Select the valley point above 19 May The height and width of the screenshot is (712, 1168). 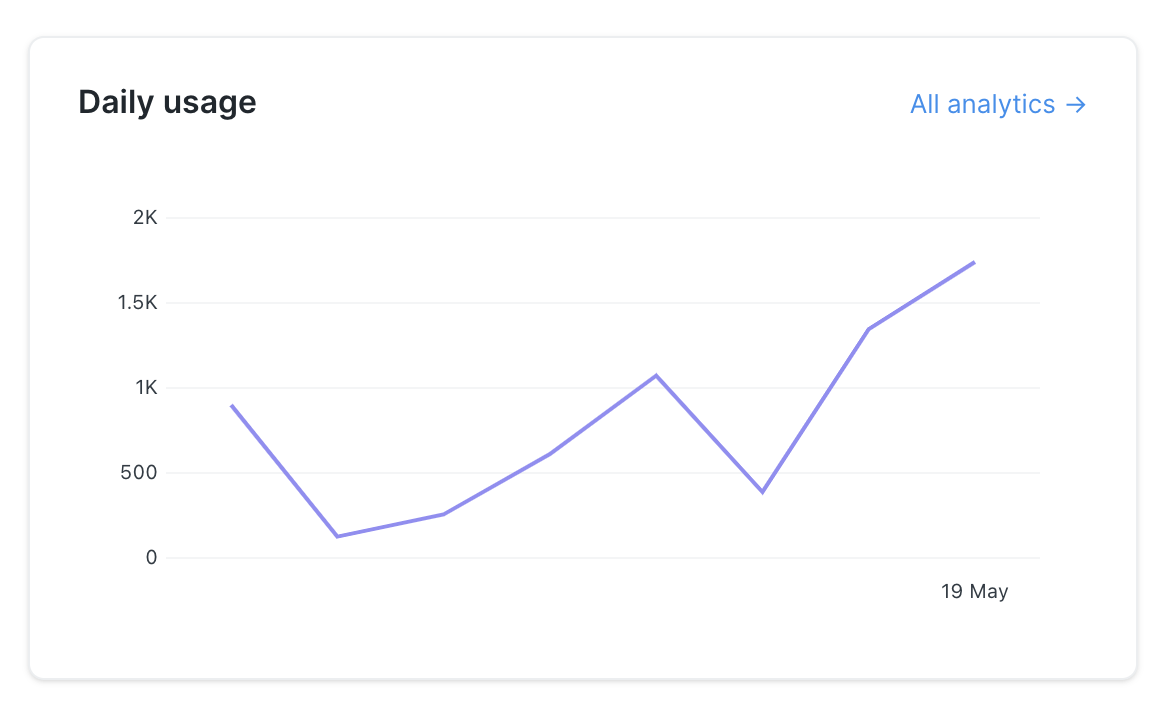click(761, 490)
